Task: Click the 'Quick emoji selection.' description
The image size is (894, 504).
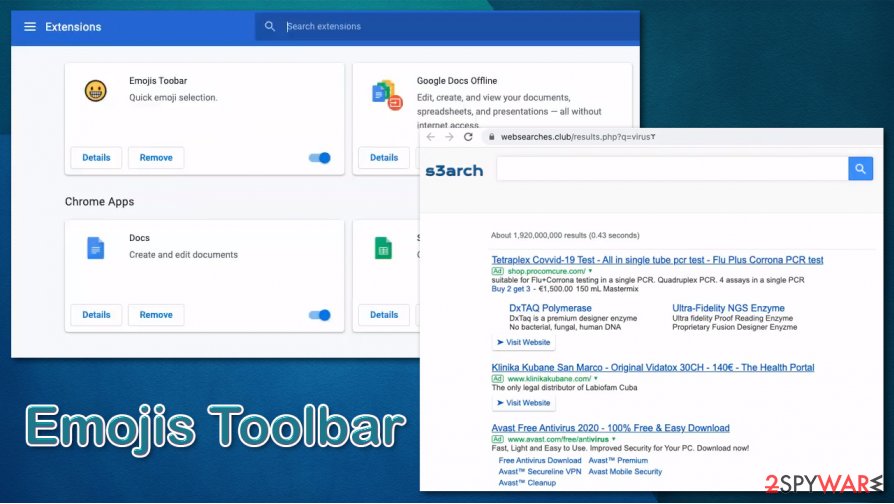Action: coord(173,97)
